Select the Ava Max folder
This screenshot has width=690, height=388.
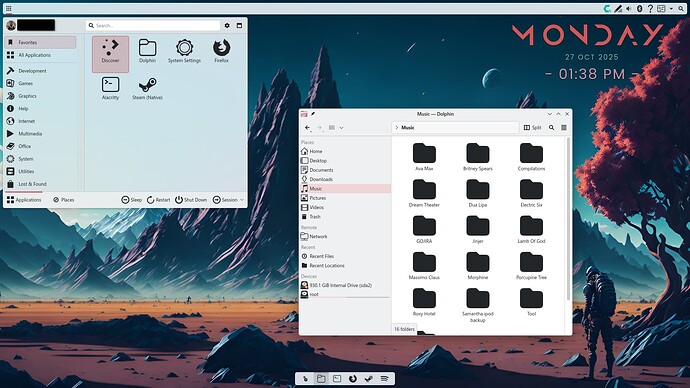click(x=424, y=157)
